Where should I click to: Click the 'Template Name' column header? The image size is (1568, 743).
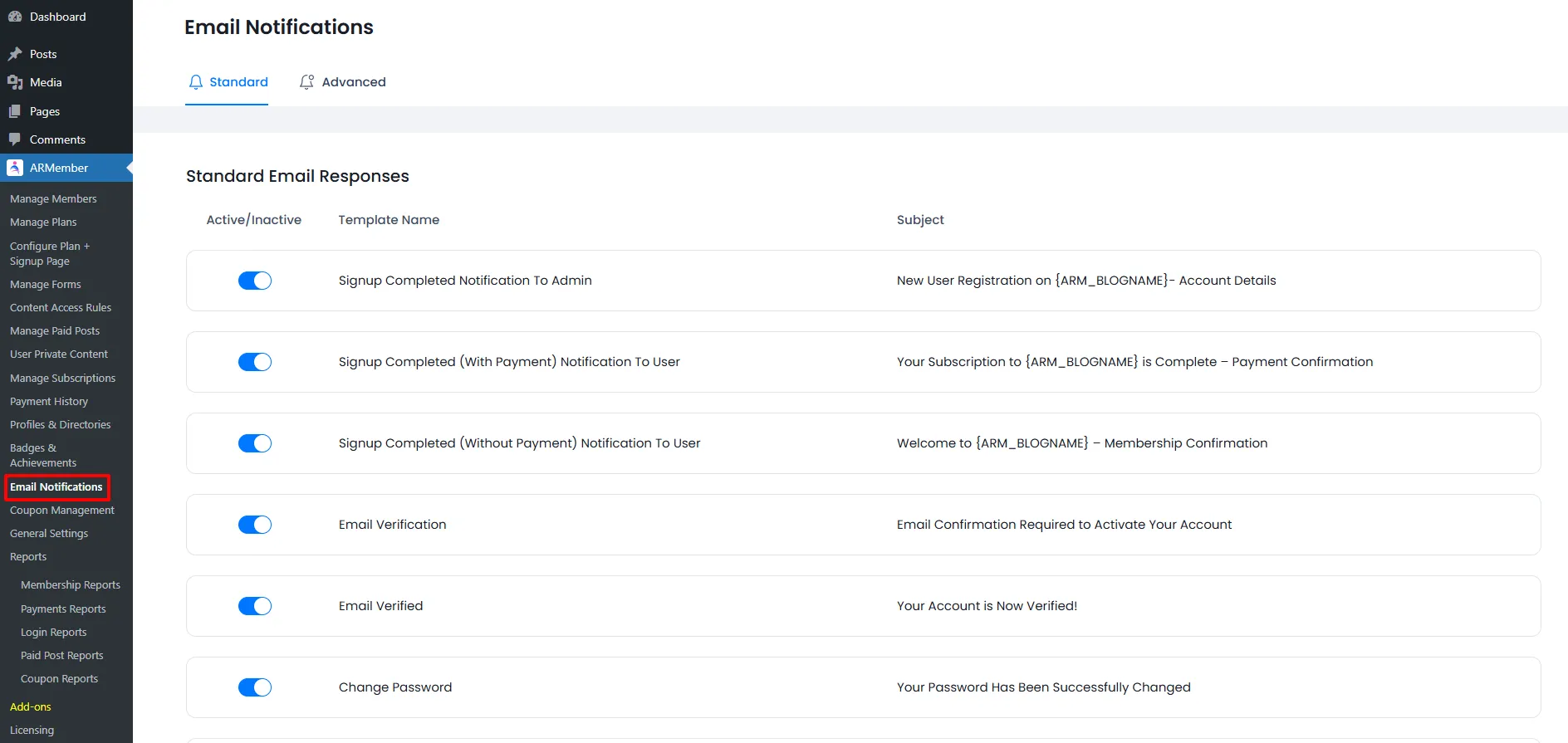click(x=389, y=220)
